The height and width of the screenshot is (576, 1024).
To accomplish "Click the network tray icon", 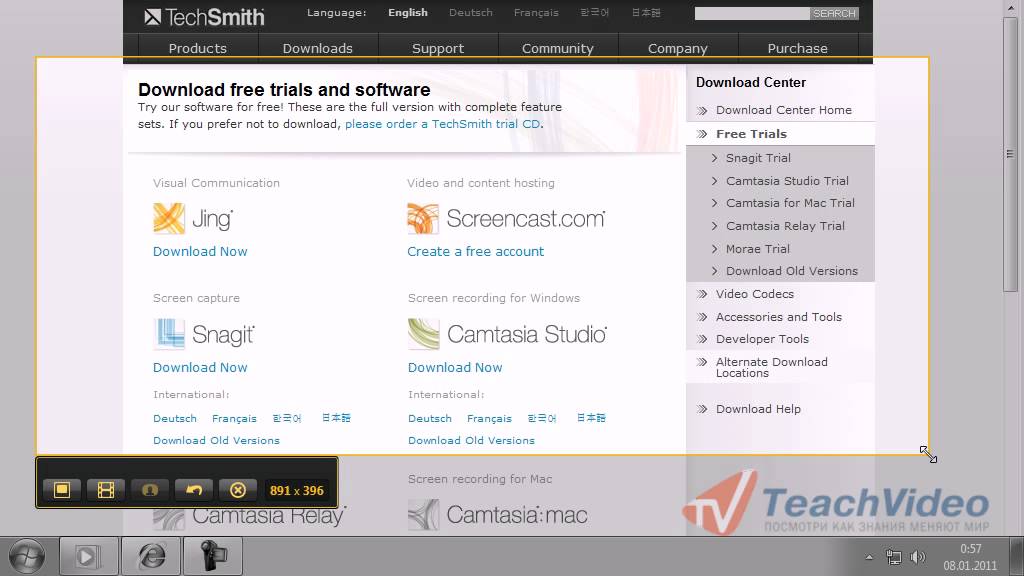I will click(893, 557).
